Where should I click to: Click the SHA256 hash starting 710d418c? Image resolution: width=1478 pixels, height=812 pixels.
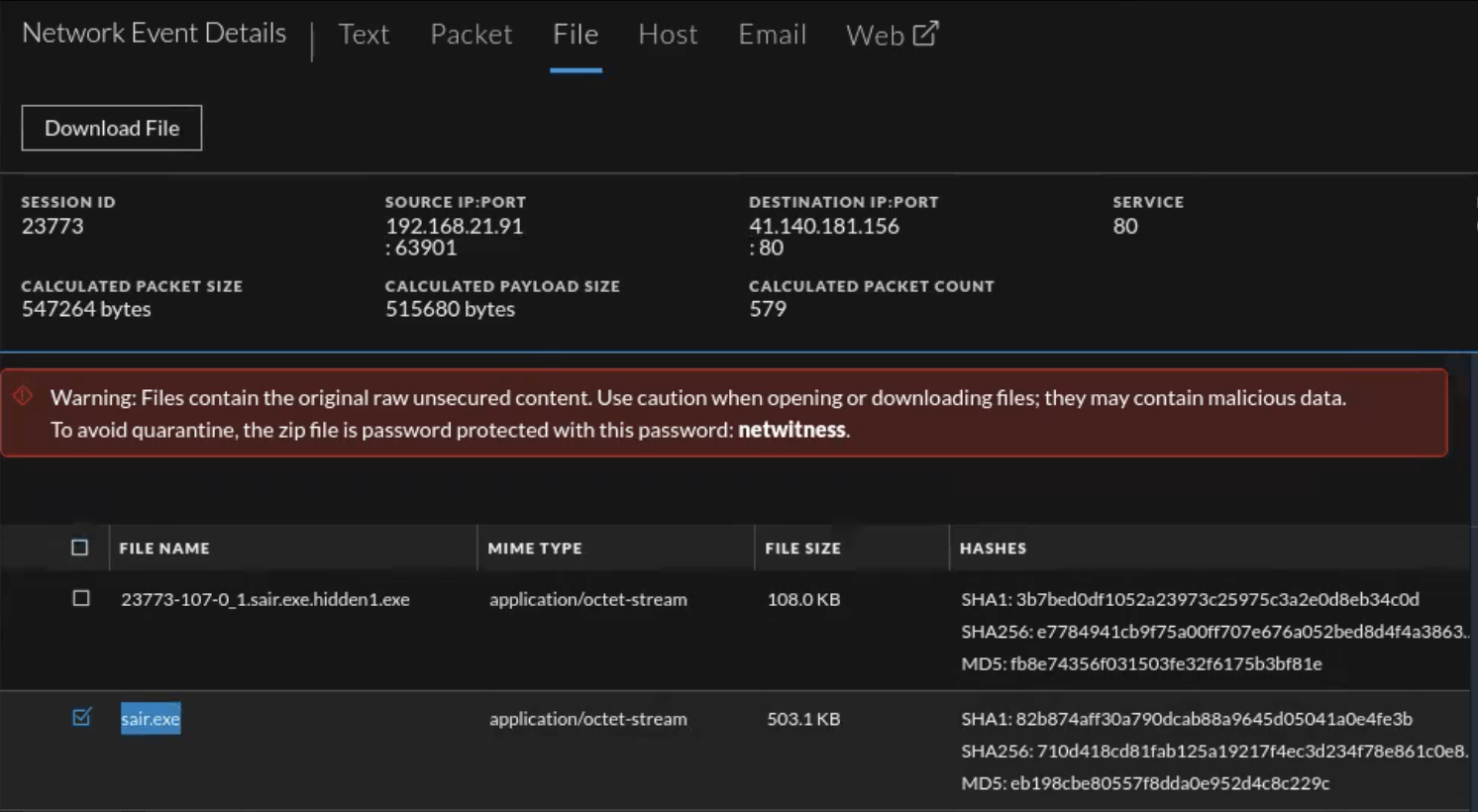pyautogui.click(x=1214, y=751)
